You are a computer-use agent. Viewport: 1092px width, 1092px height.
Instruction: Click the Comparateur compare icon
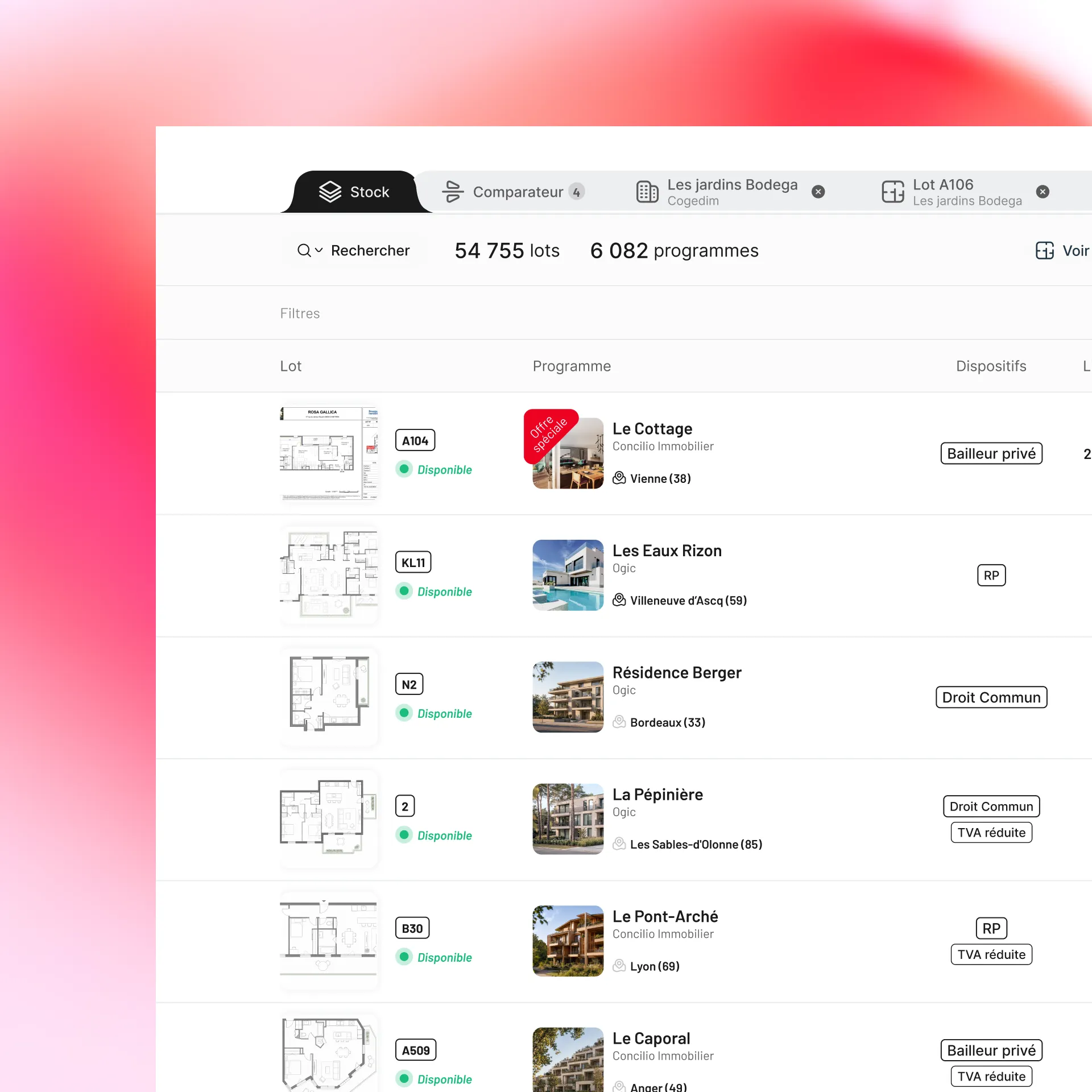pyautogui.click(x=453, y=192)
